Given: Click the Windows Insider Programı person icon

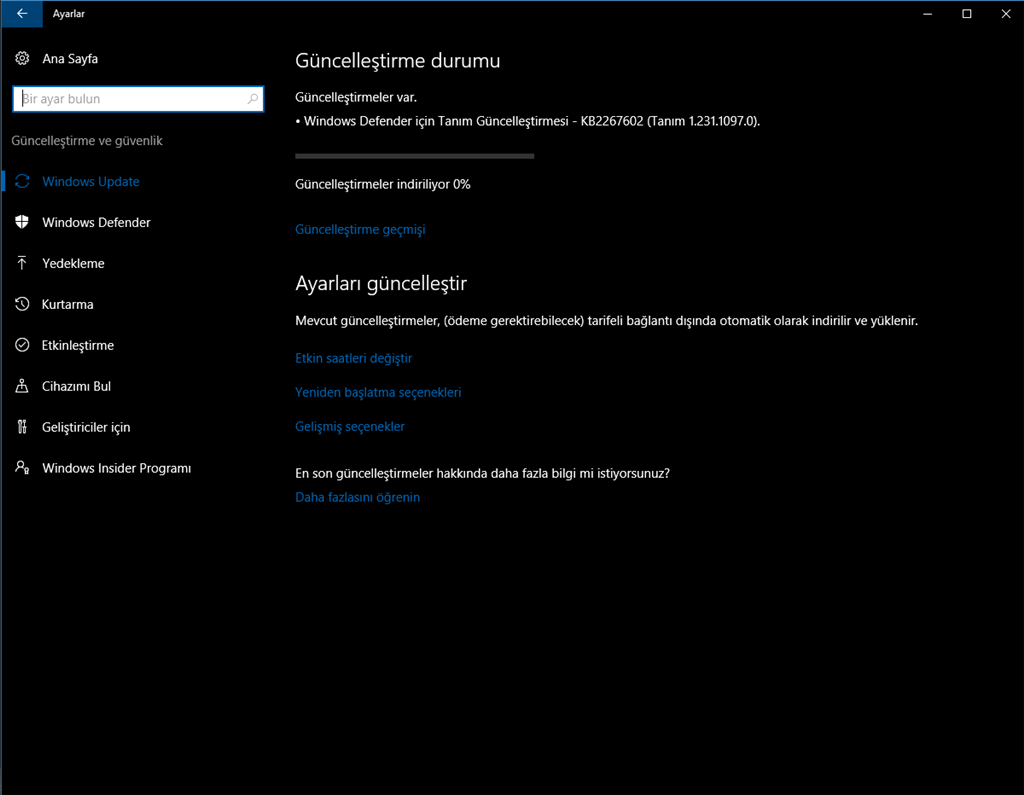Looking at the screenshot, I should [x=22, y=468].
